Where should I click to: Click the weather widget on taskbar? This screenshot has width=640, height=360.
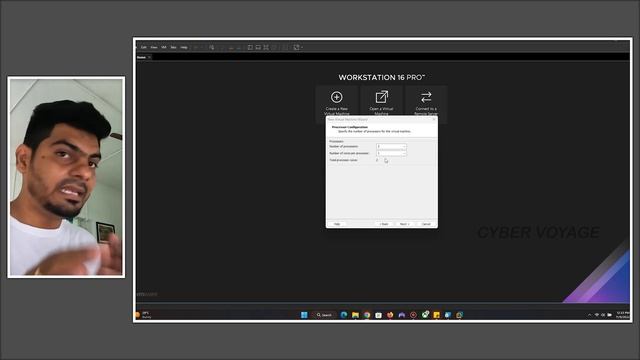click(143, 315)
